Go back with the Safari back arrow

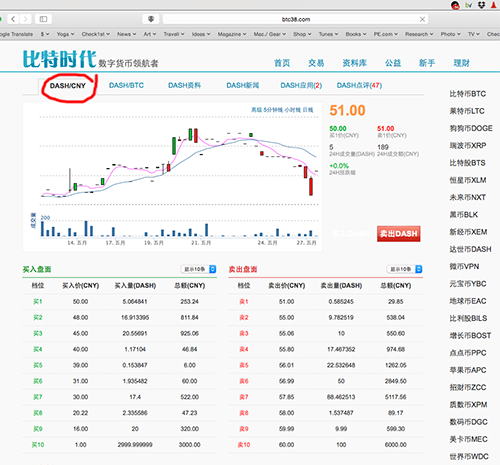(x=13, y=19)
